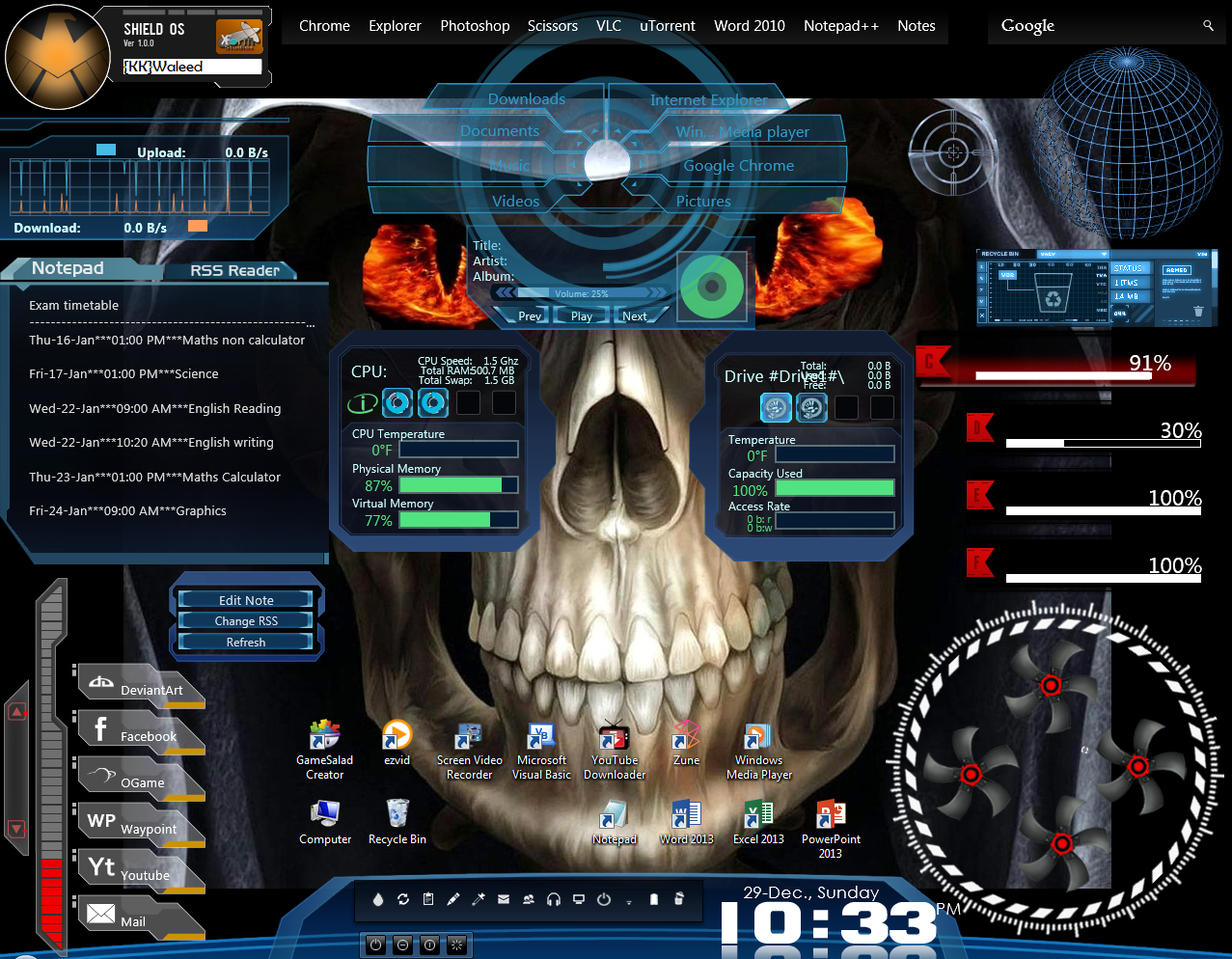
Task: Open the DeviantArt link button
Action: point(141,686)
